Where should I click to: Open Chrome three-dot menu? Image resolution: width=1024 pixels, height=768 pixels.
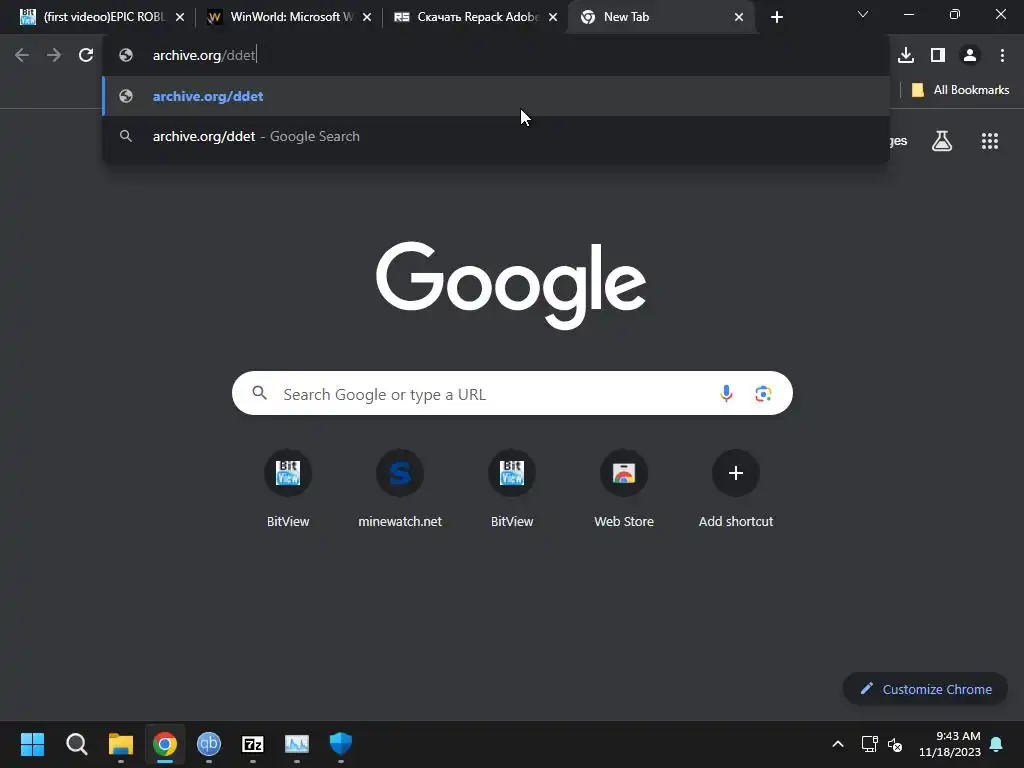[x=1002, y=56]
